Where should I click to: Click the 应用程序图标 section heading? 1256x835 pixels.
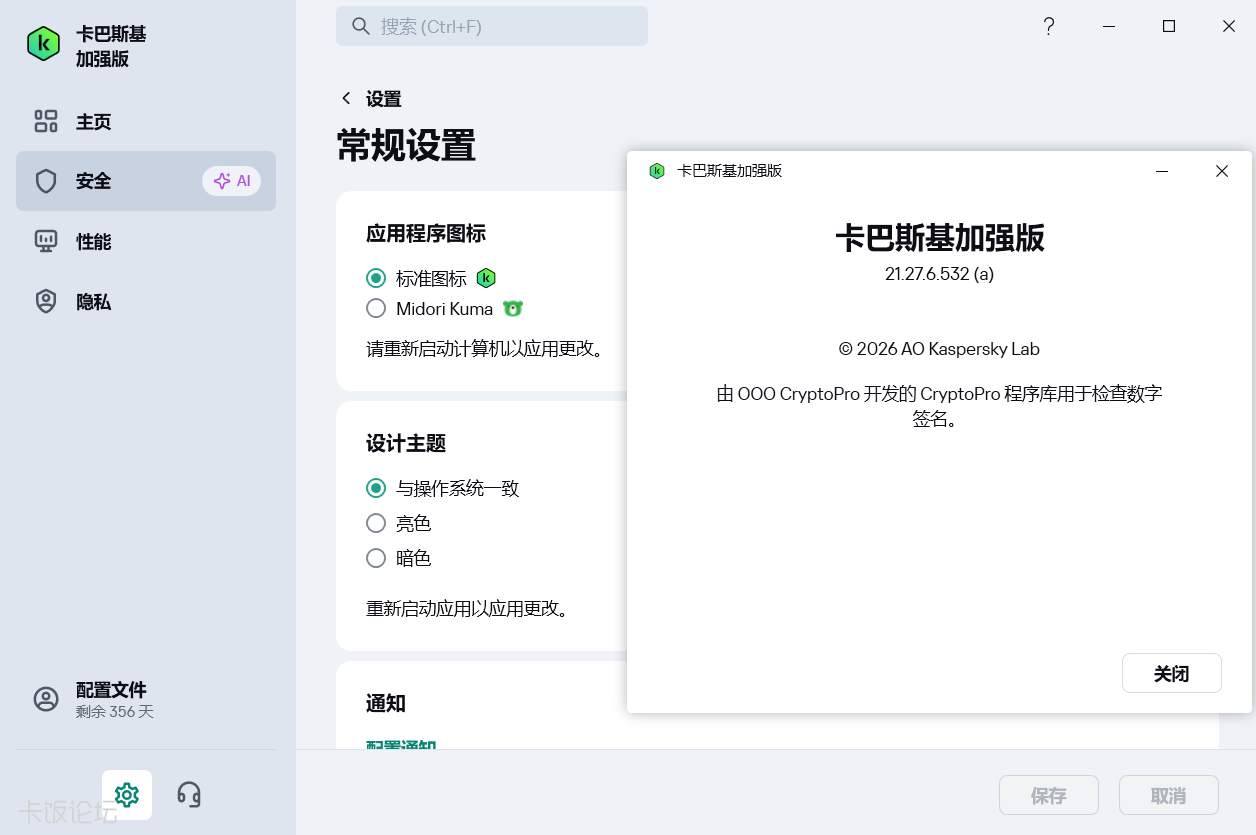tap(426, 234)
